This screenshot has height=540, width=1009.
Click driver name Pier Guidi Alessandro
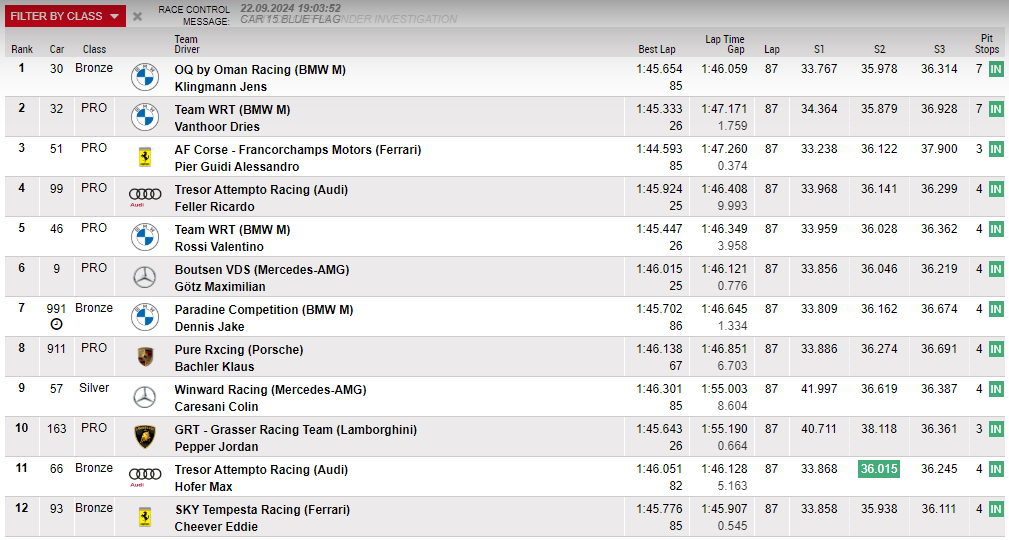(237, 167)
